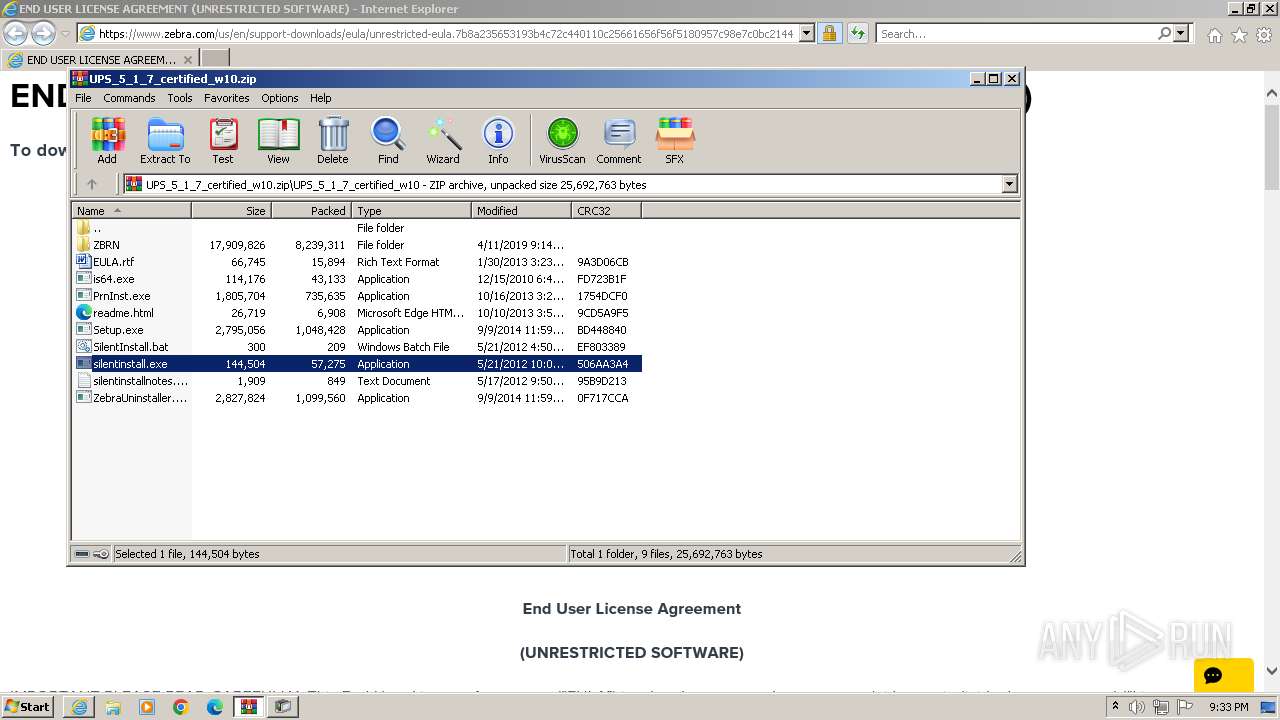Click the View file toolbar icon
This screenshot has width=1280, height=720.
tap(278, 140)
